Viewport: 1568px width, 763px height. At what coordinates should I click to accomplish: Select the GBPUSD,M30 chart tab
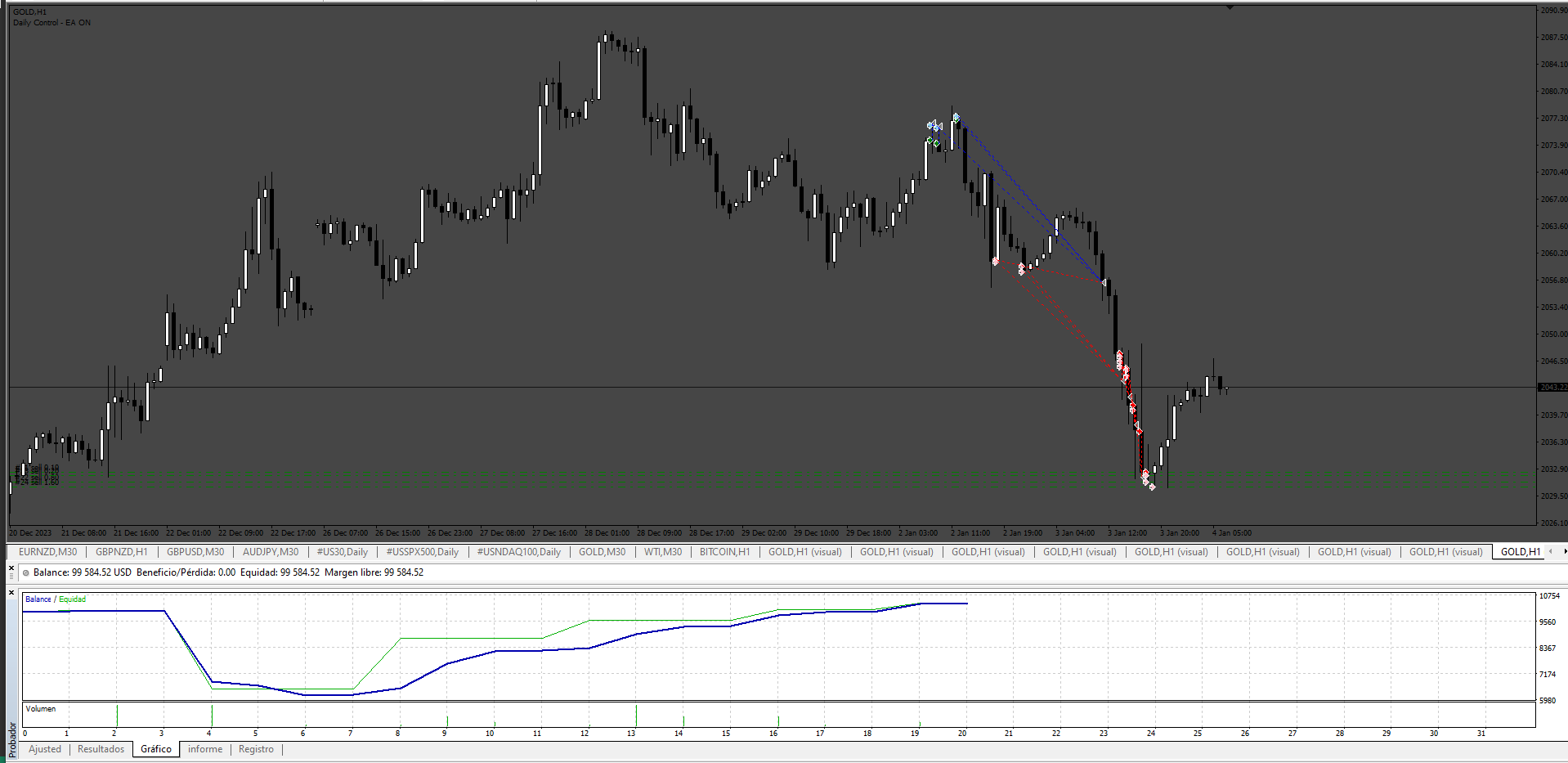click(x=195, y=552)
